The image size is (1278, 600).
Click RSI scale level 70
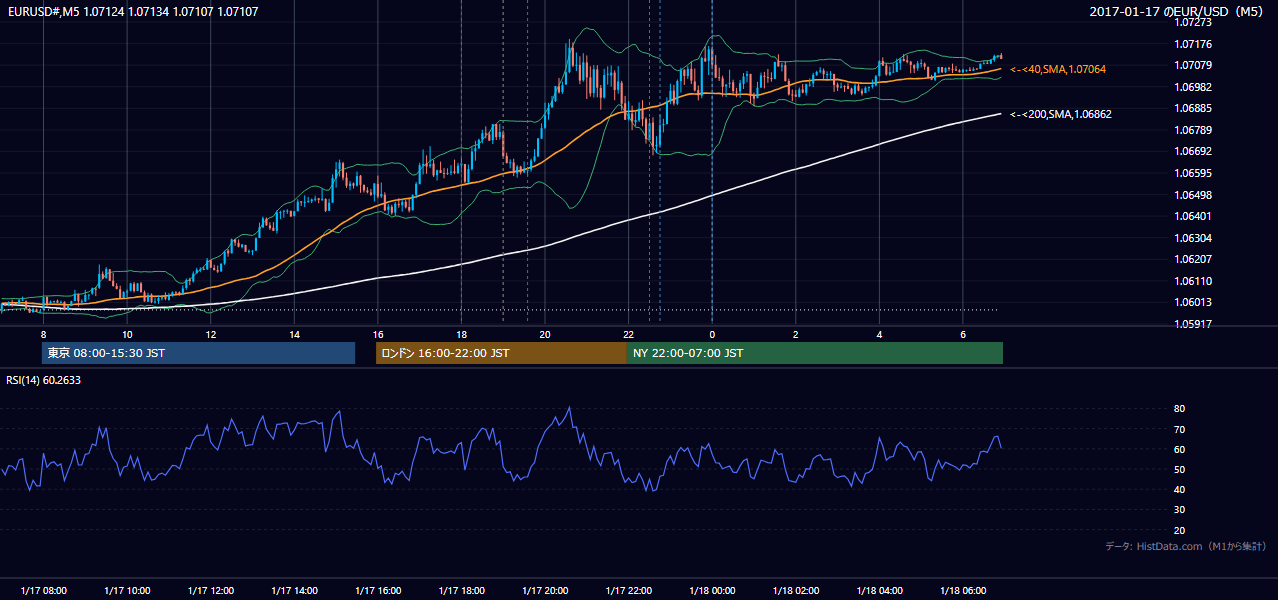(x=1179, y=429)
